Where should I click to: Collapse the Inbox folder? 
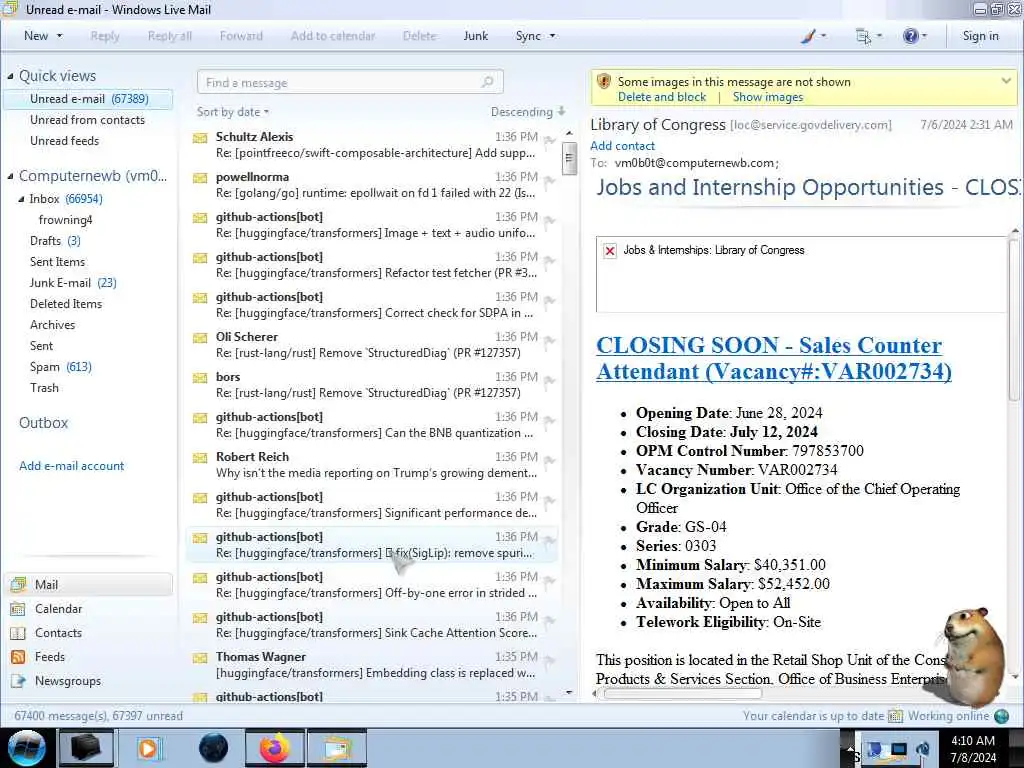coord(21,199)
